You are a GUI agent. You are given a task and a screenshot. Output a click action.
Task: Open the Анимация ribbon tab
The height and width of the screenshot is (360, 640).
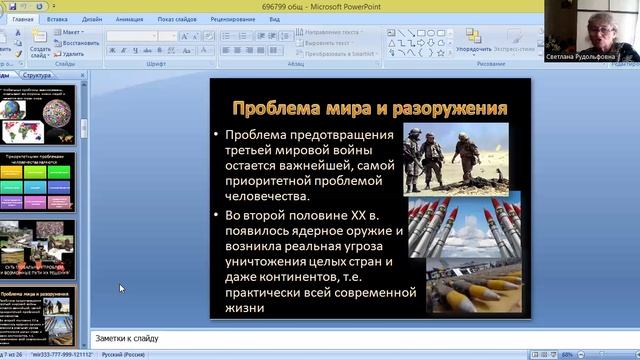pyautogui.click(x=129, y=19)
